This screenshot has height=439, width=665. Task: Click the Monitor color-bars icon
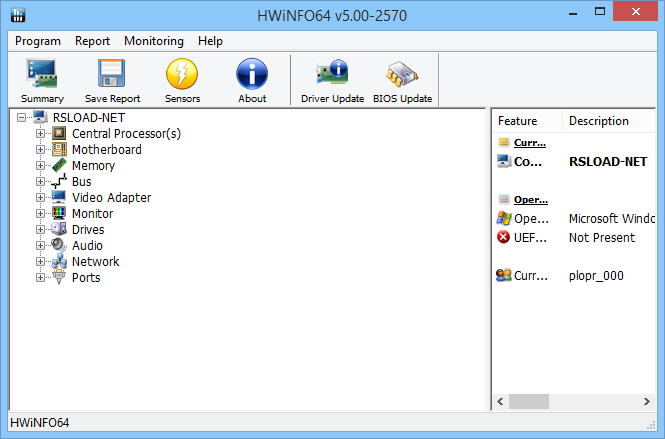[59, 213]
